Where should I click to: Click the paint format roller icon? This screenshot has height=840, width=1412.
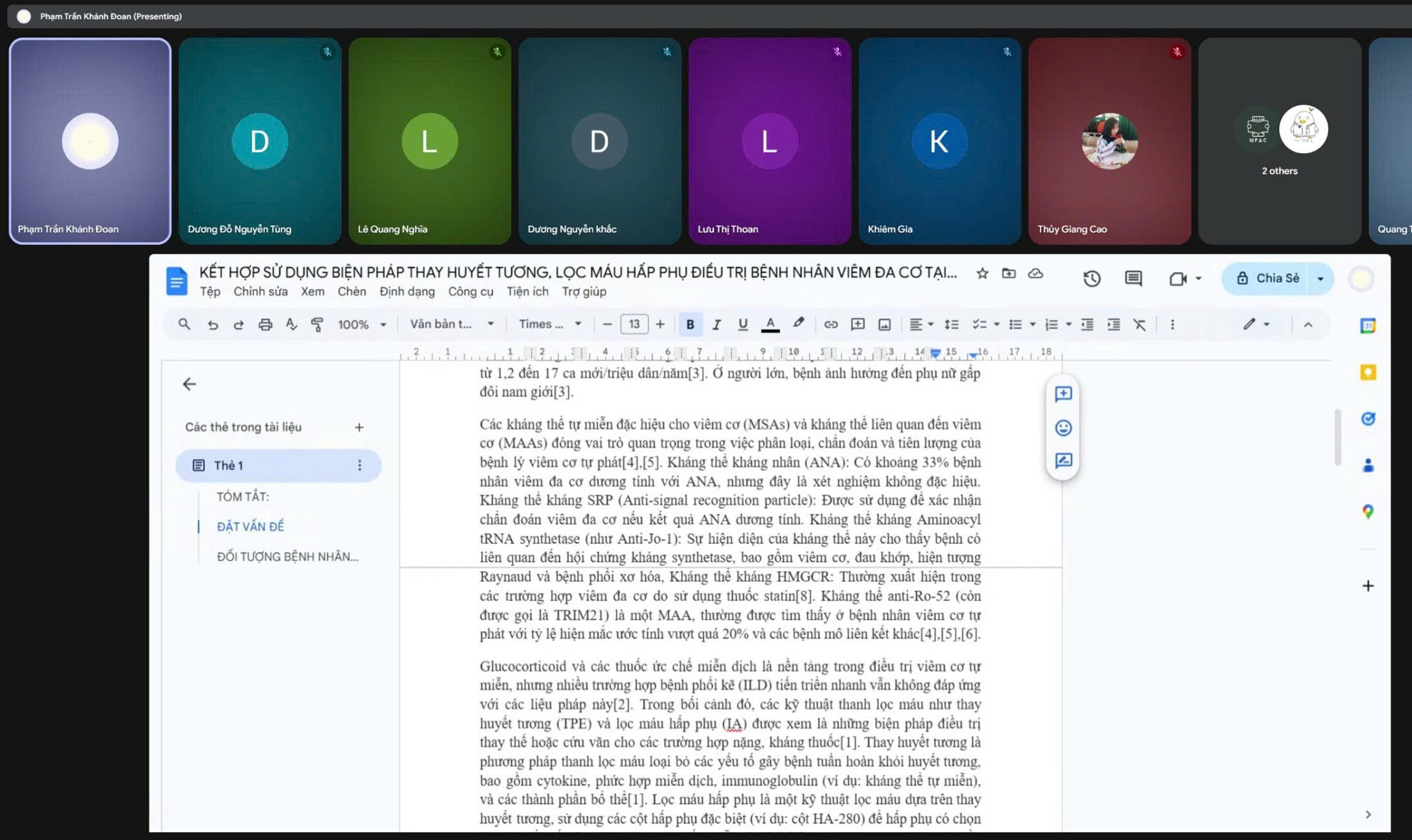(x=317, y=324)
